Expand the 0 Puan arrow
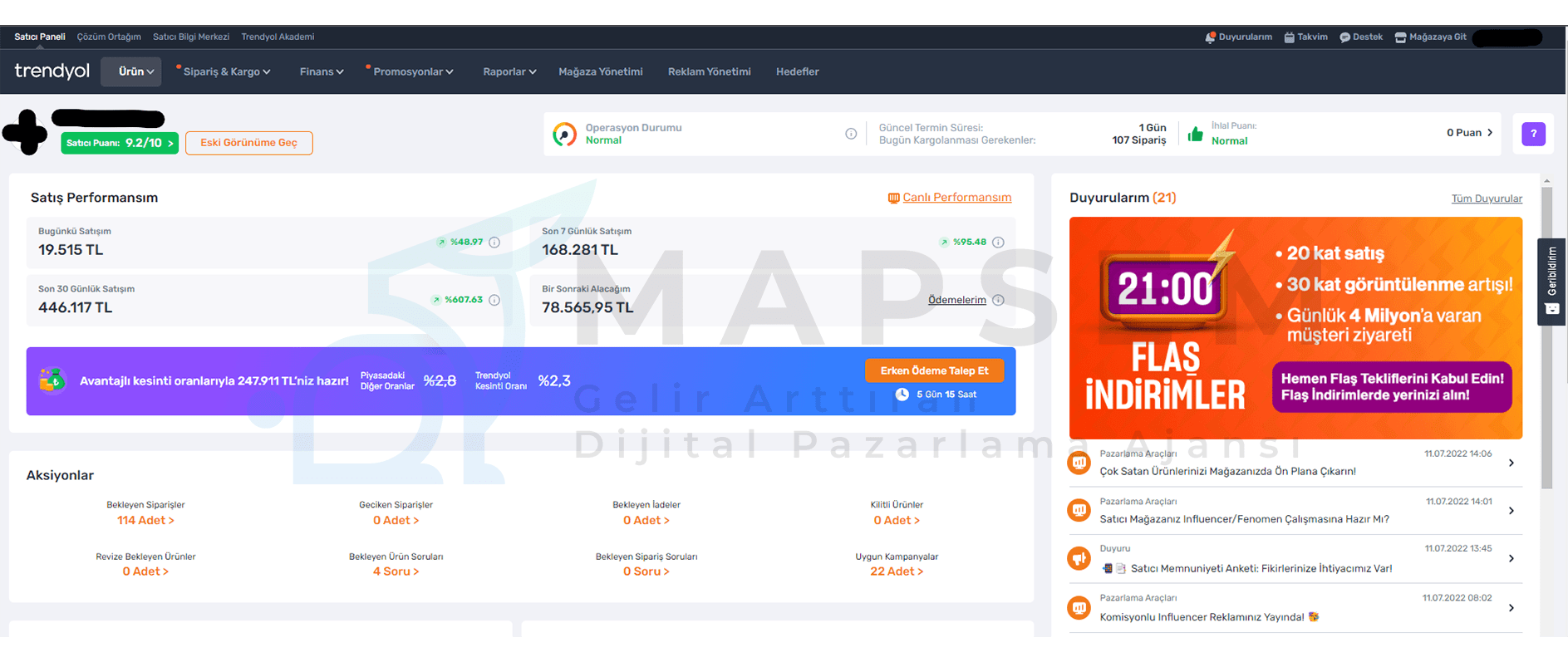This screenshot has height=662, width=1568. tap(1490, 133)
